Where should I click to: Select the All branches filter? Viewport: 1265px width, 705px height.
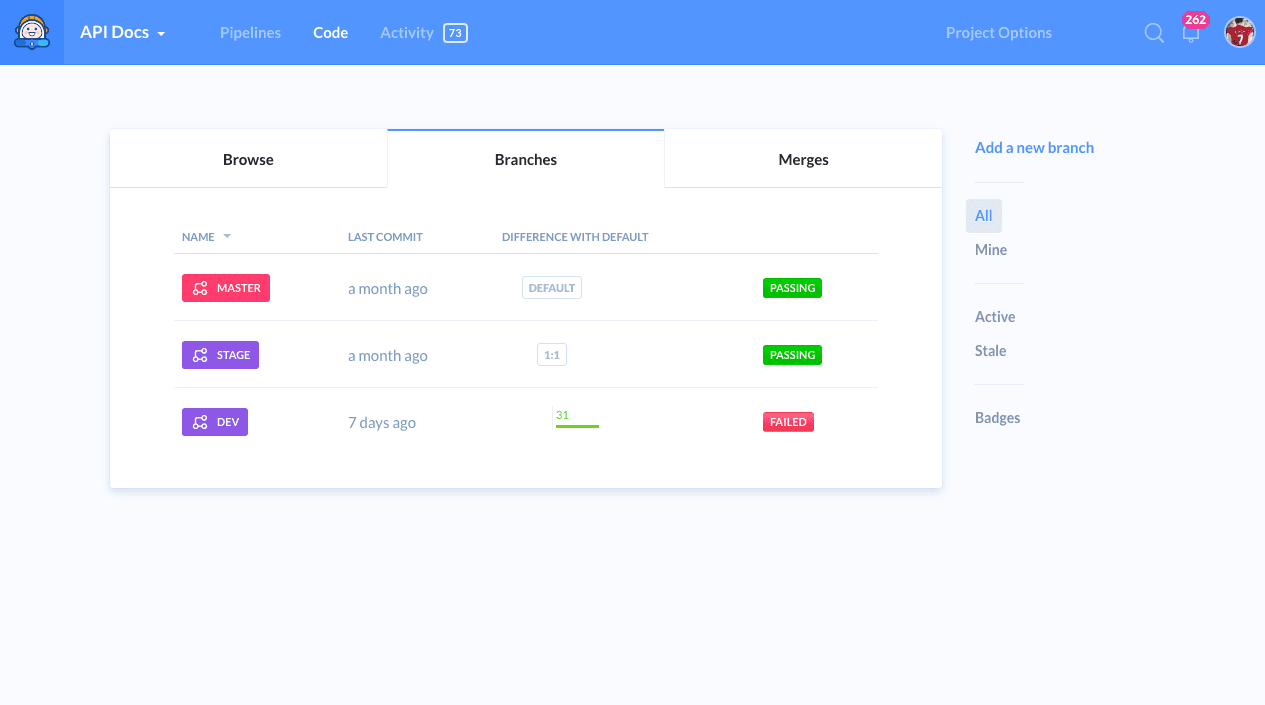[x=984, y=216]
